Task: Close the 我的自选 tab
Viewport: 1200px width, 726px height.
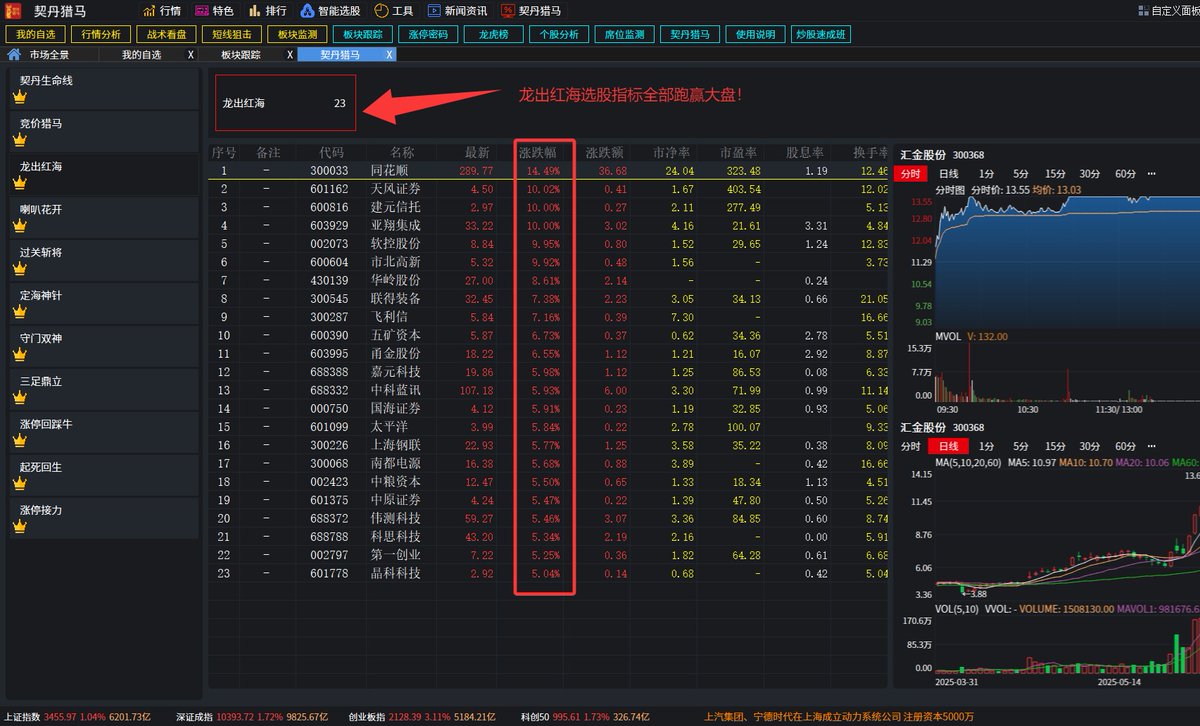Action: pyautogui.click(x=191, y=55)
